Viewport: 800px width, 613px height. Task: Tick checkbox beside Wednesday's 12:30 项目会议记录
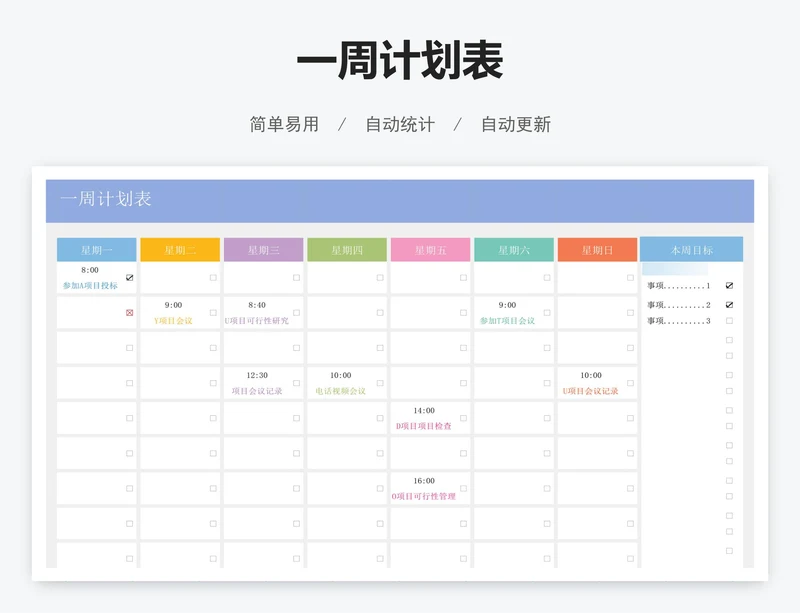point(296,383)
